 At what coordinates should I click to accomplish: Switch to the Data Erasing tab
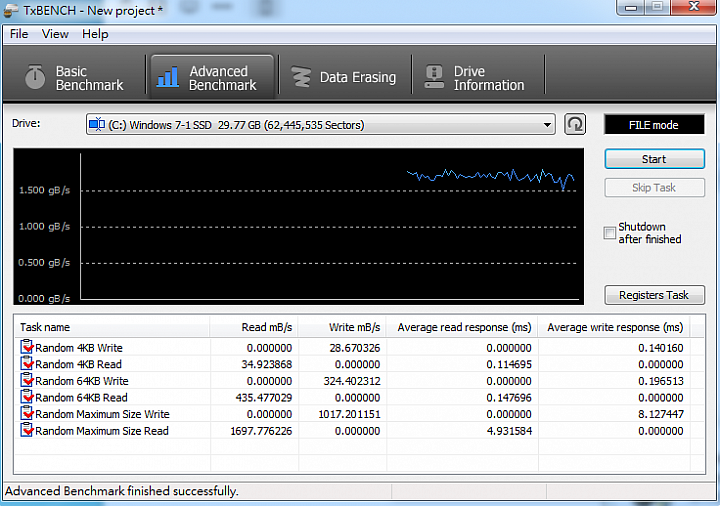pos(345,77)
